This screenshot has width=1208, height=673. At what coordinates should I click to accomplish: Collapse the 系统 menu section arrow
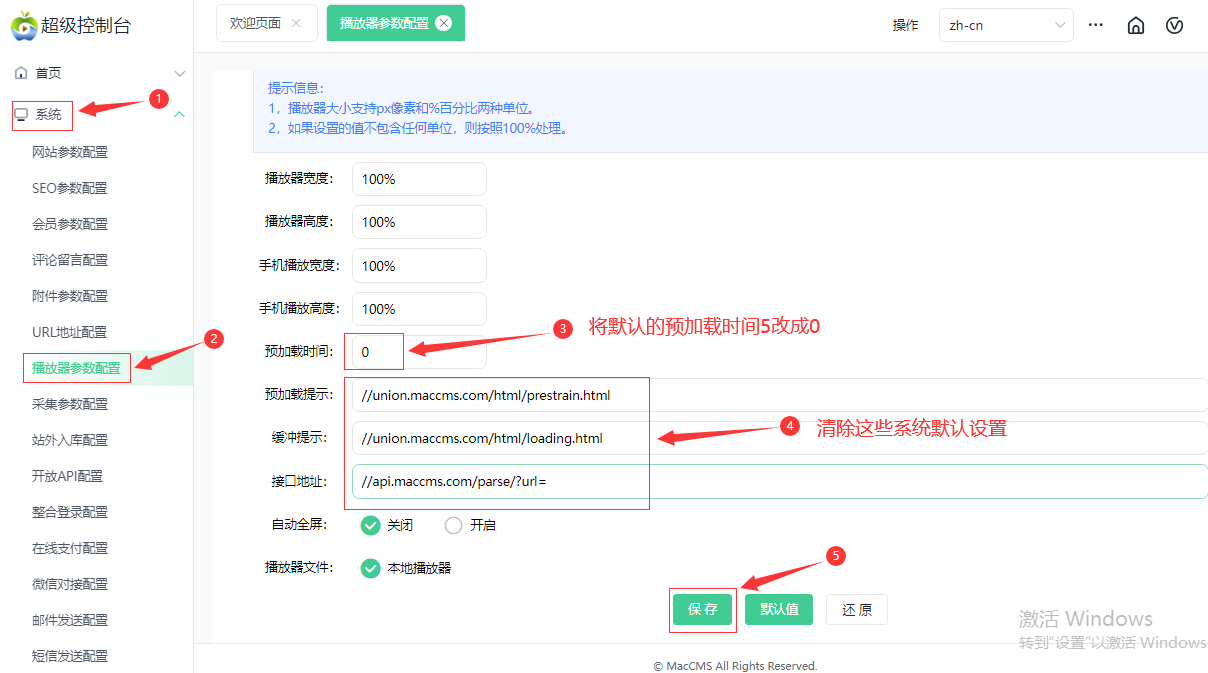(x=180, y=114)
